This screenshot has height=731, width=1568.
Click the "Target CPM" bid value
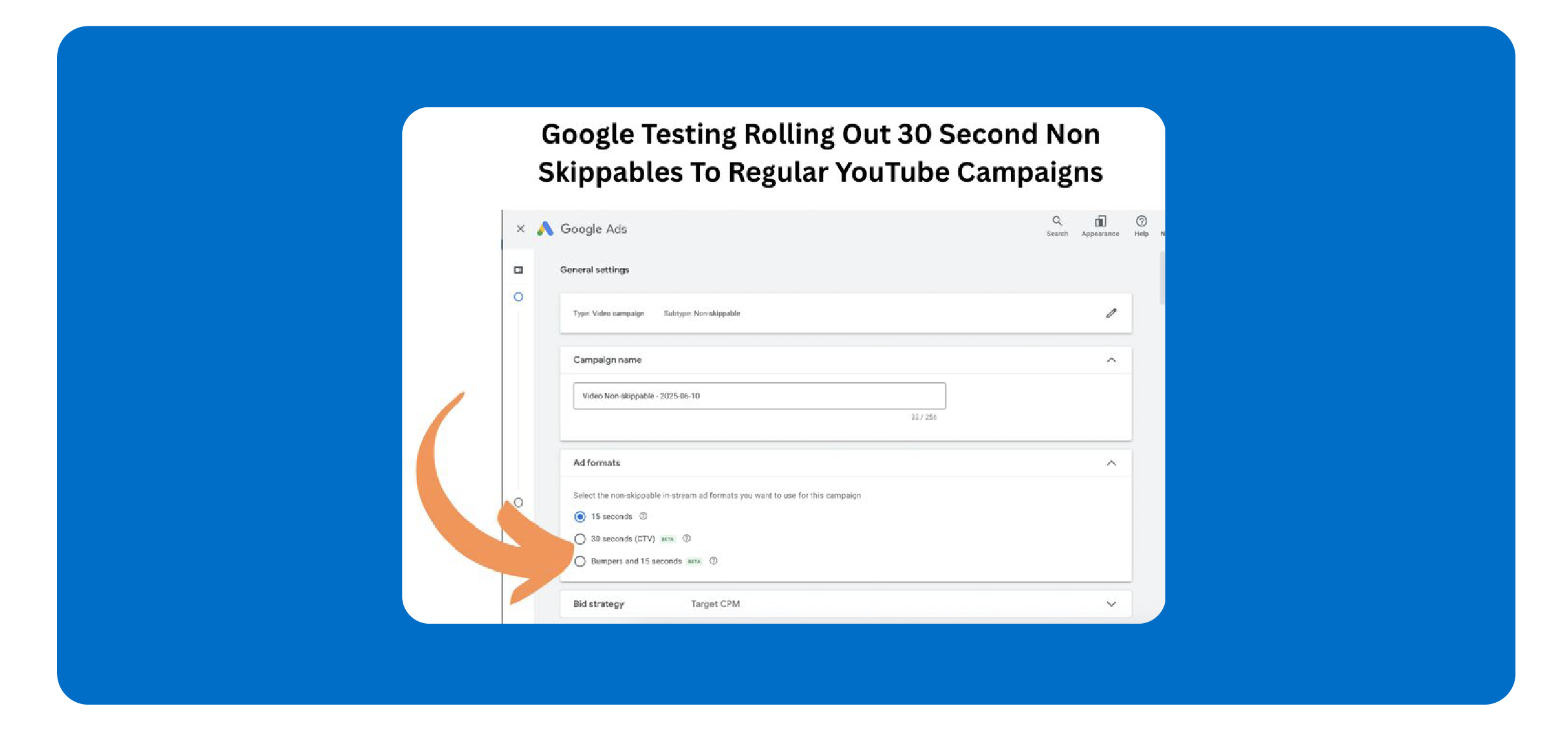pyautogui.click(x=715, y=604)
